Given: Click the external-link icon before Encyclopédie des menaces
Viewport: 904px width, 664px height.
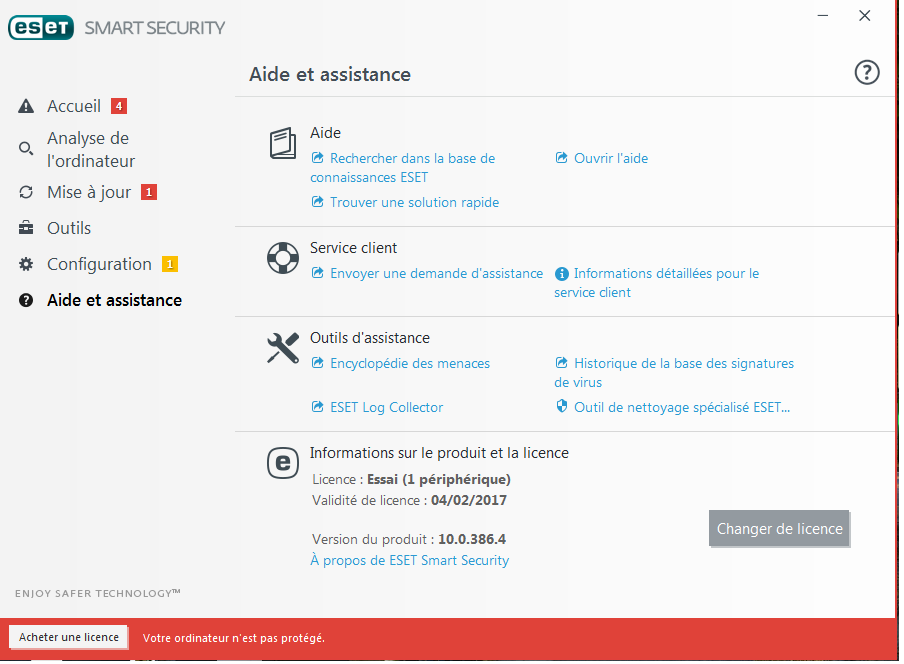Looking at the screenshot, I should coord(317,363).
